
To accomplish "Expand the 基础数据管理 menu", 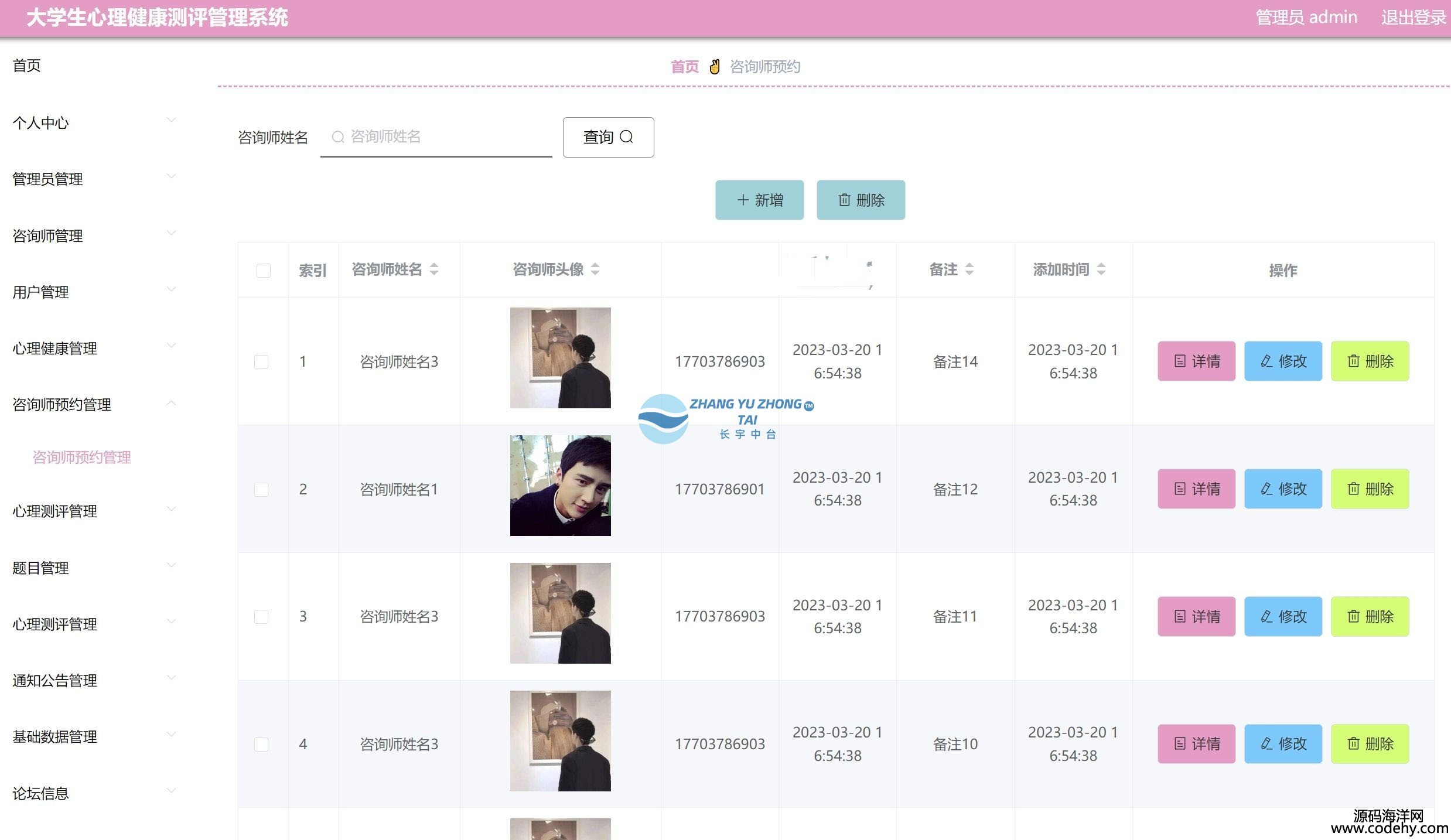I will (94, 736).
